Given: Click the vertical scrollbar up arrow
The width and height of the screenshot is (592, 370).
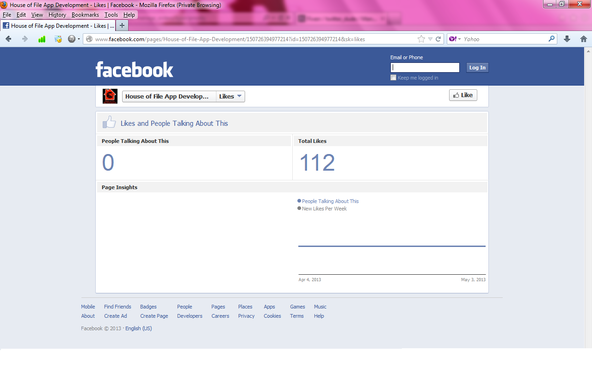Looking at the screenshot, I should 588,51.
